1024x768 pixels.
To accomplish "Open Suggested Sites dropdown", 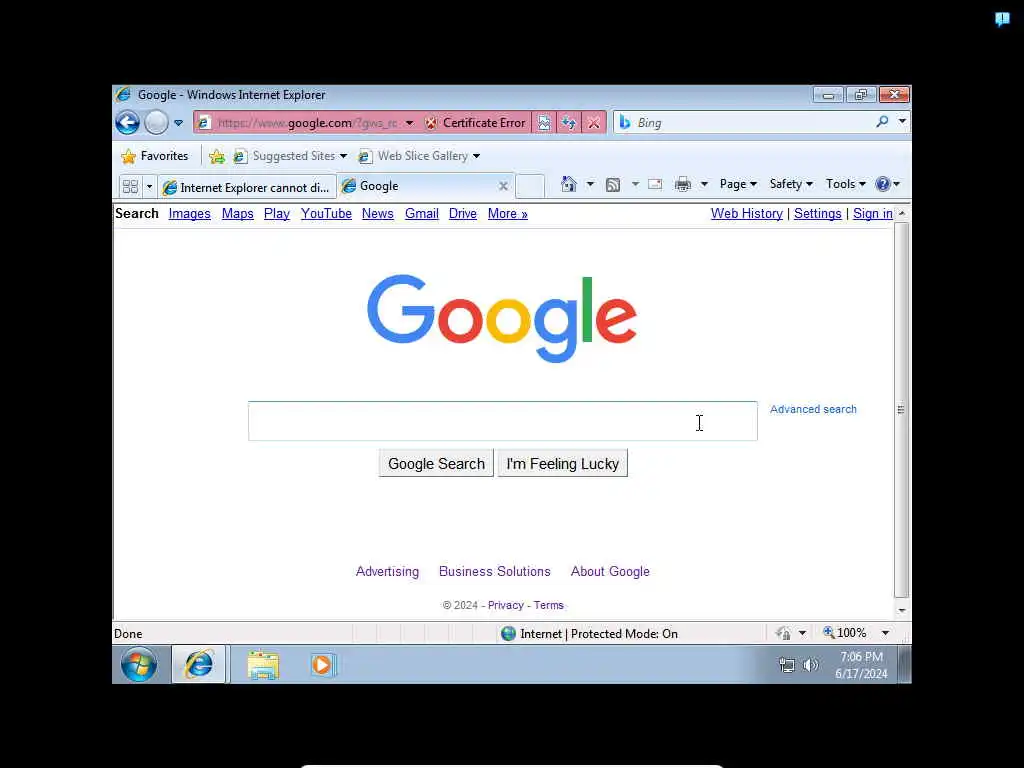I will pos(290,156).
